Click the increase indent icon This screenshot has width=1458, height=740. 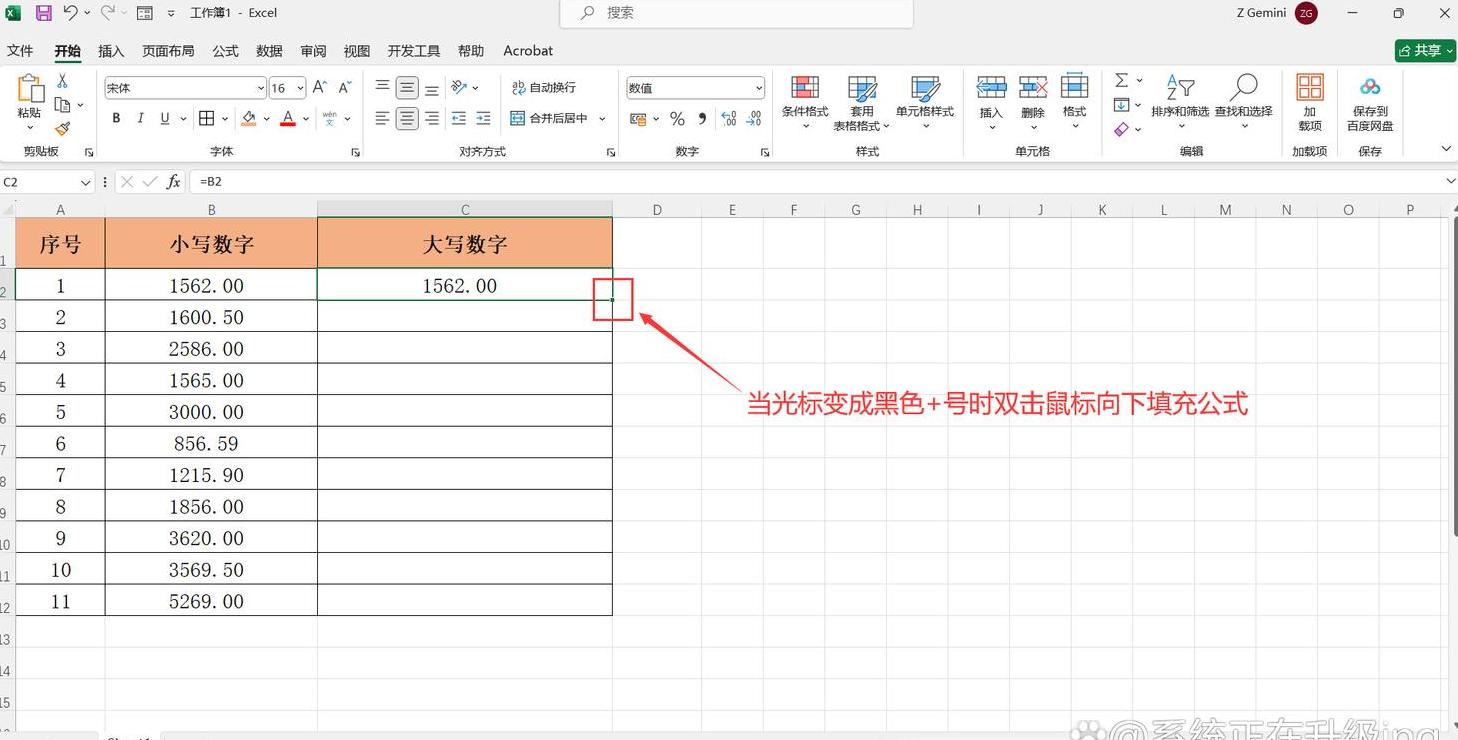483,118
